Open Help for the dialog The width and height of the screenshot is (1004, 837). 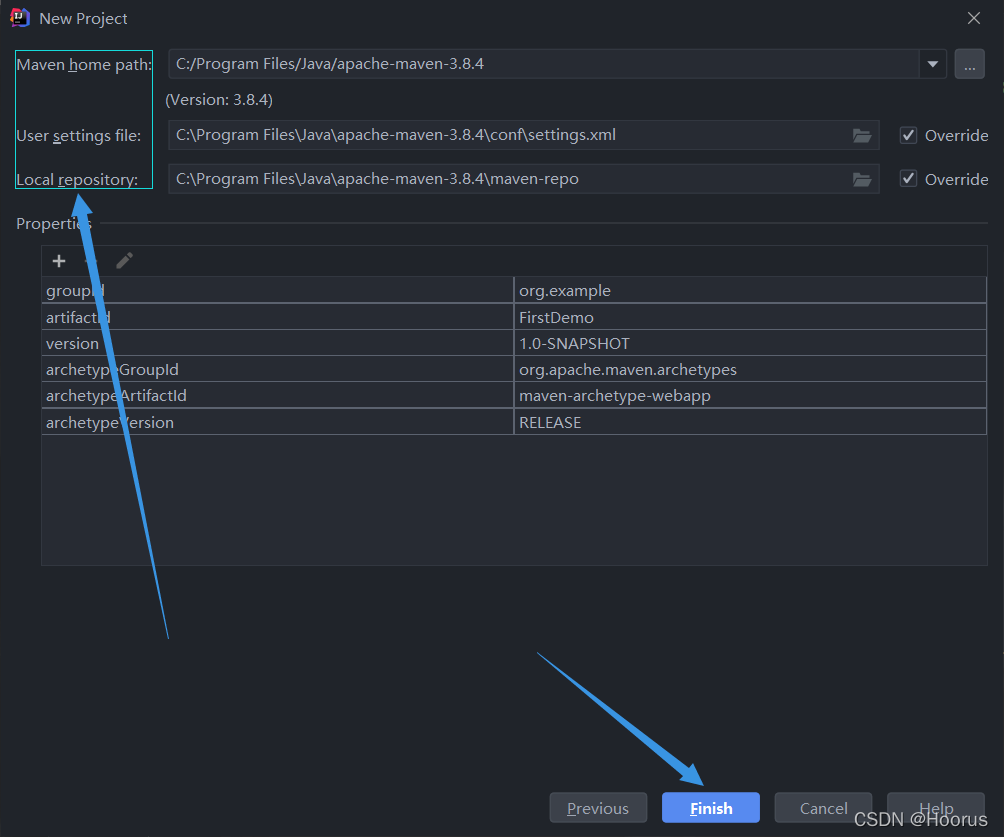tap(935, 808)
